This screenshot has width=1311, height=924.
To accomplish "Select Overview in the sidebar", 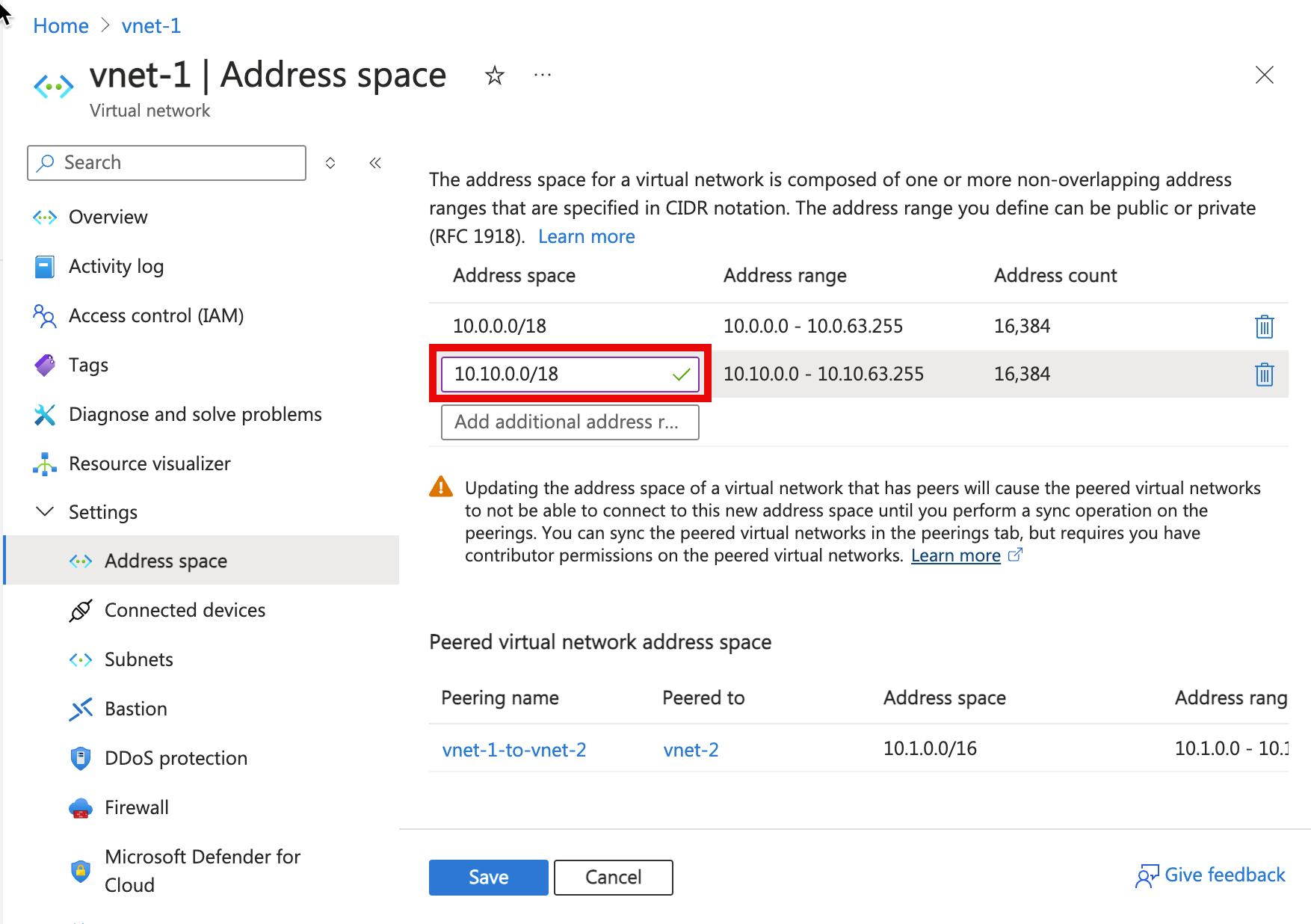I will (x=108, y=217).
